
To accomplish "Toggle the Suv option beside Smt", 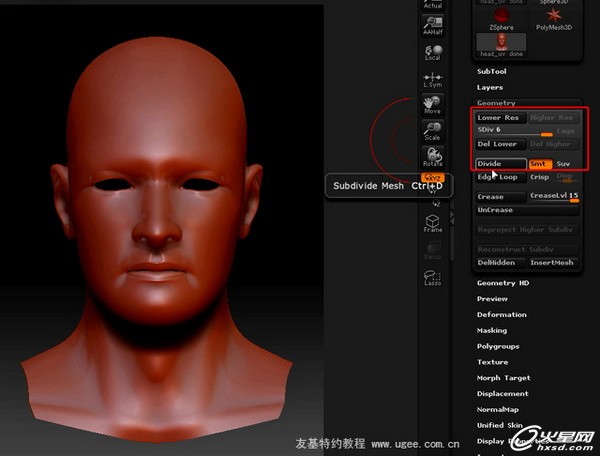I will pyautogui.click(x=563, y=164).
